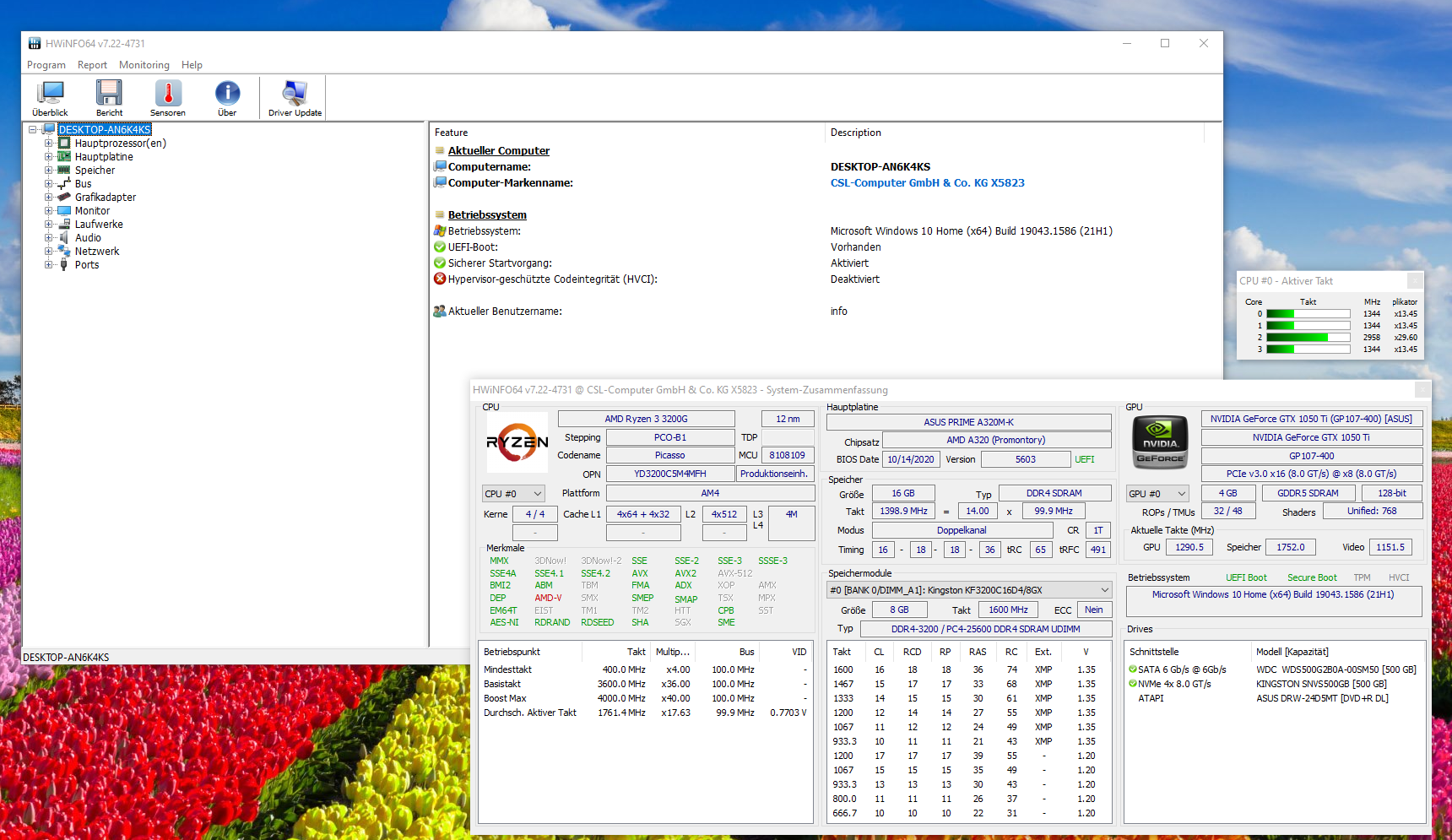
Task: Click the 'Mindesttakt' row label
Action: [507, 669]
